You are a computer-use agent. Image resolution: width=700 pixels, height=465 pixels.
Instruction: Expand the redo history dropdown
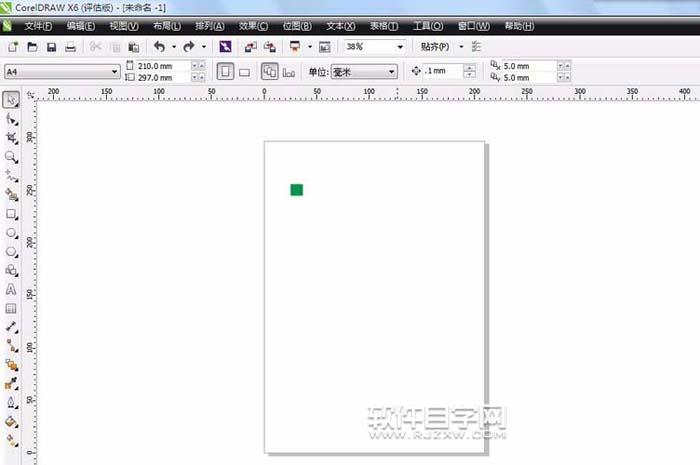tap(204, 46)
